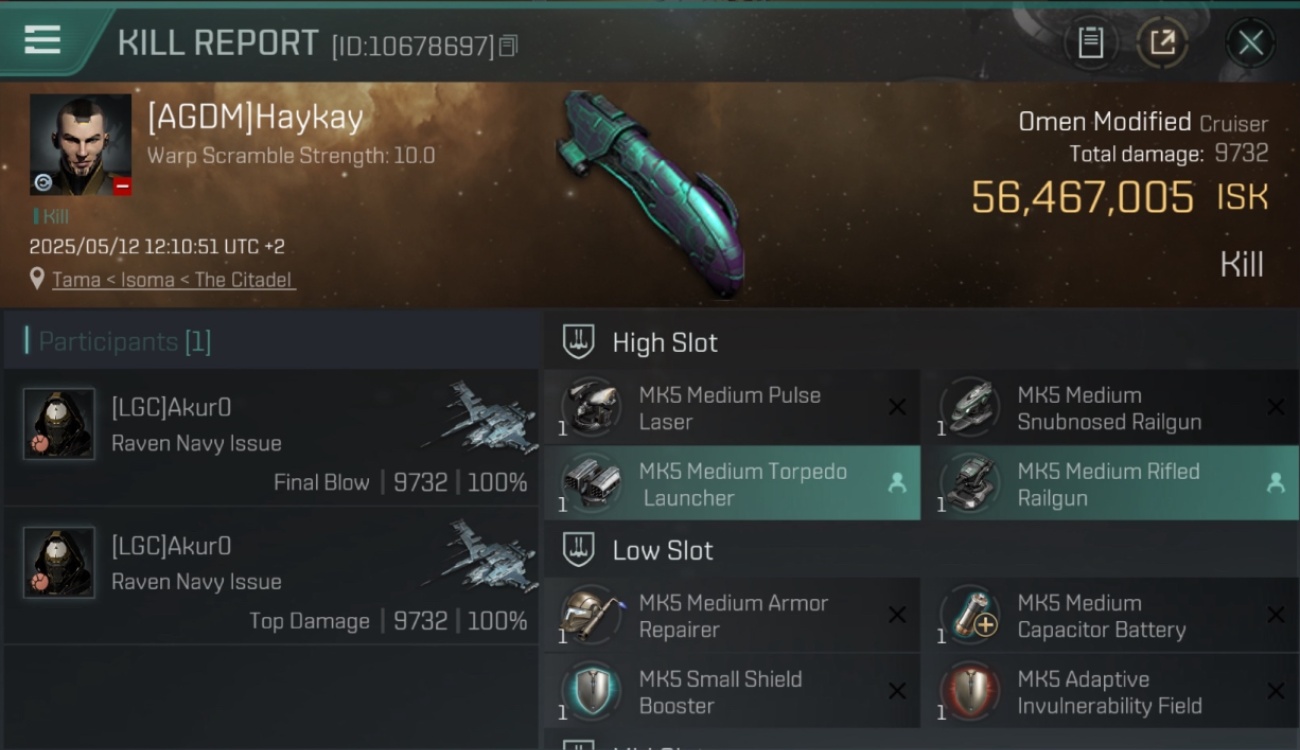Open the clipboard notes icon
Image resolution: width=1300 pixels, height=750 pixels.
pyautogui.click(x=1090, y=43)
